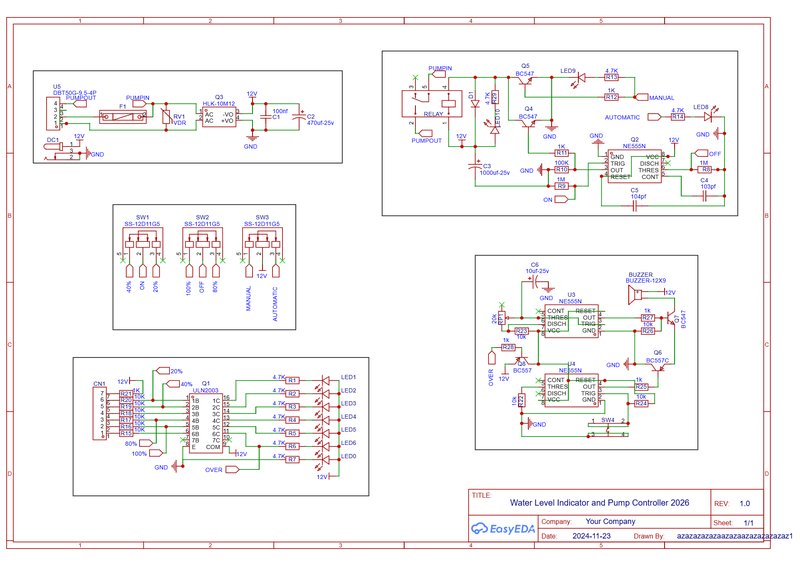The width and height of the screenshot is (800, 566).
Task: Select transistor Q4 BC547
Action: [528, 125]
